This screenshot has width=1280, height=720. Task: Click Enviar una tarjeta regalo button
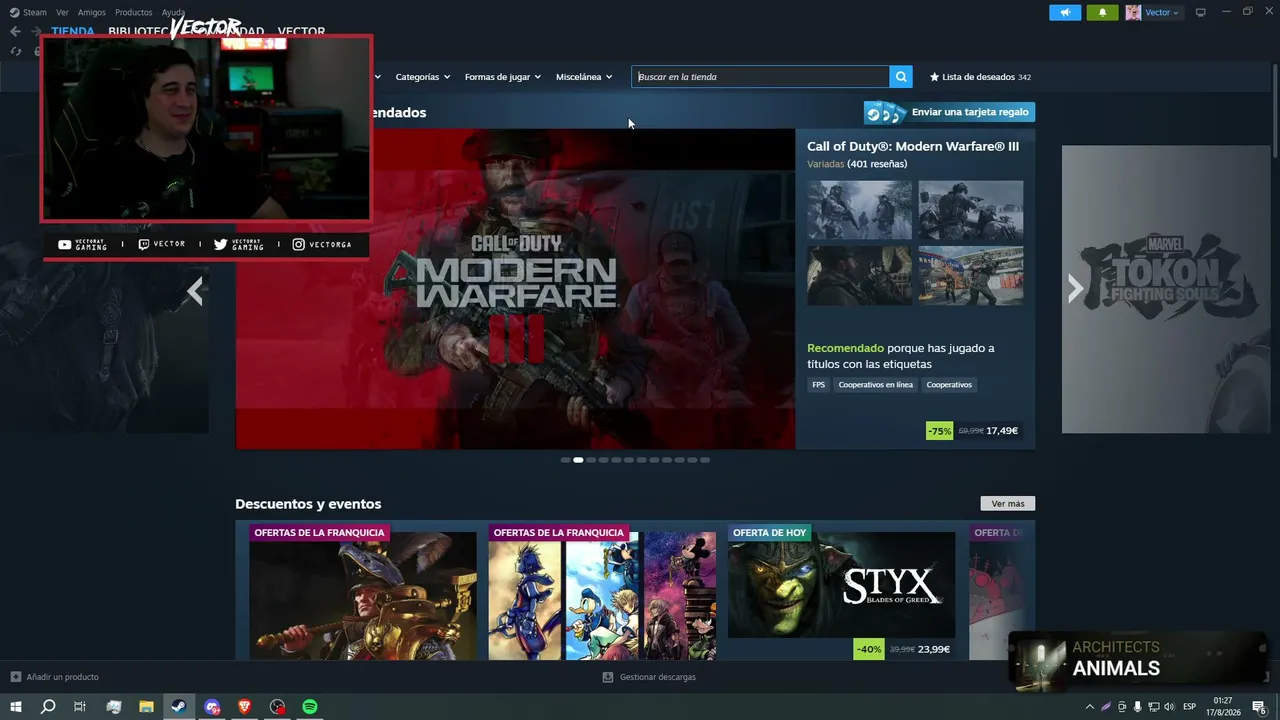pyautogui.click(x=950, y=112)
